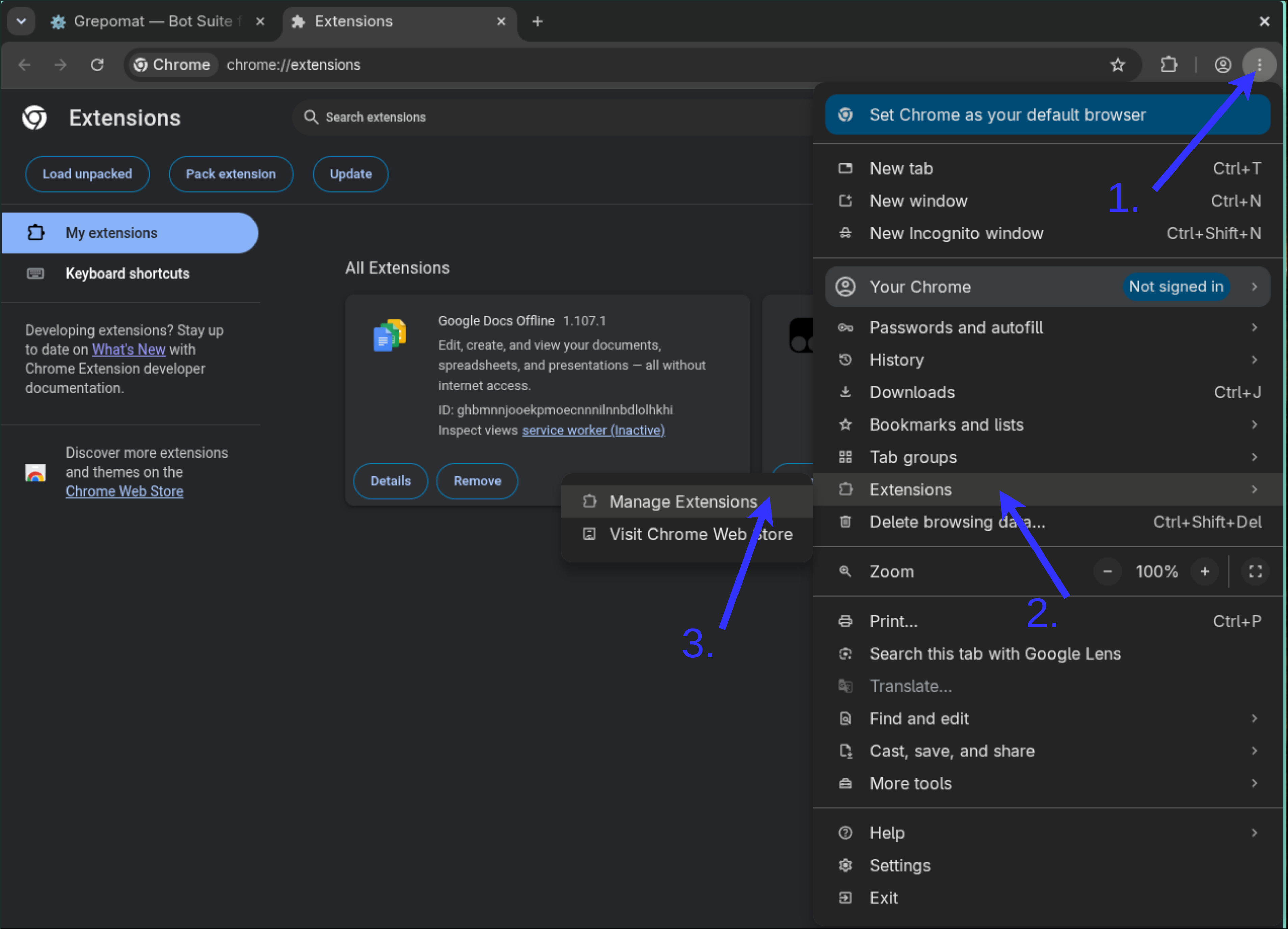This screenshot has height=929, width=1288.
Task: Expand More tools submenu
Action: pyautogui.click(x=1047, y=783)
